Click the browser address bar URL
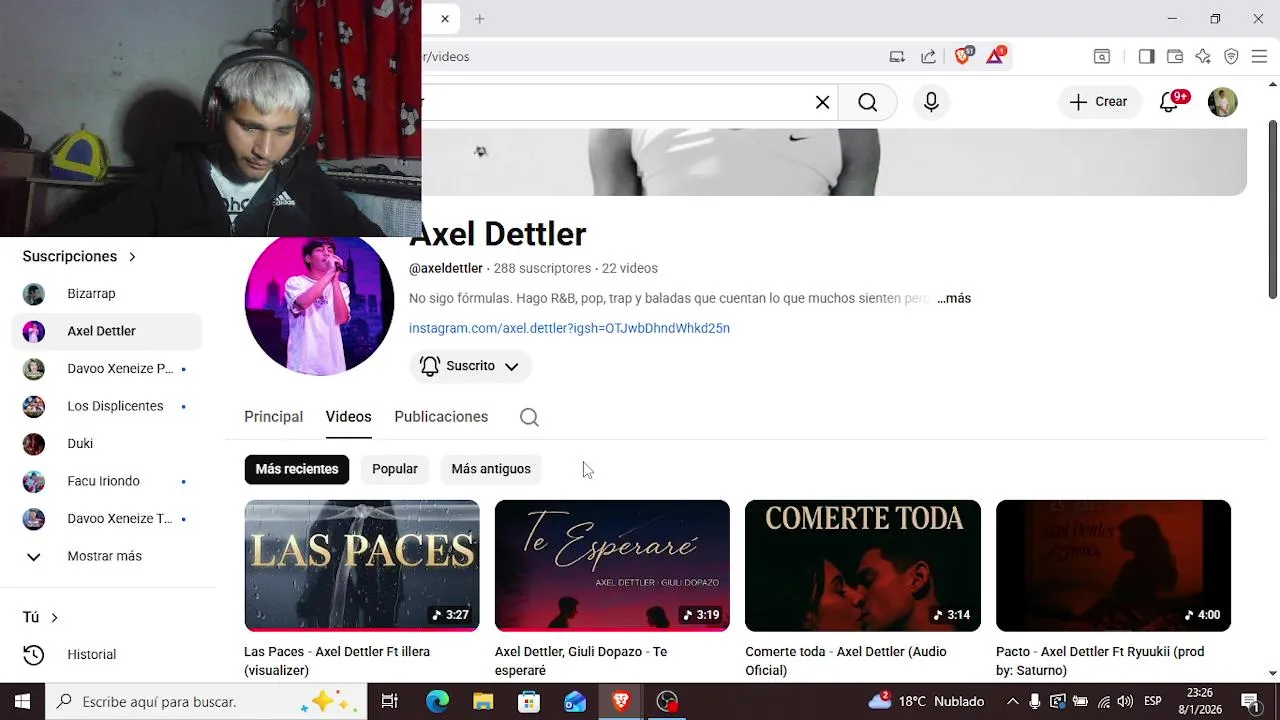 (446, 57)
